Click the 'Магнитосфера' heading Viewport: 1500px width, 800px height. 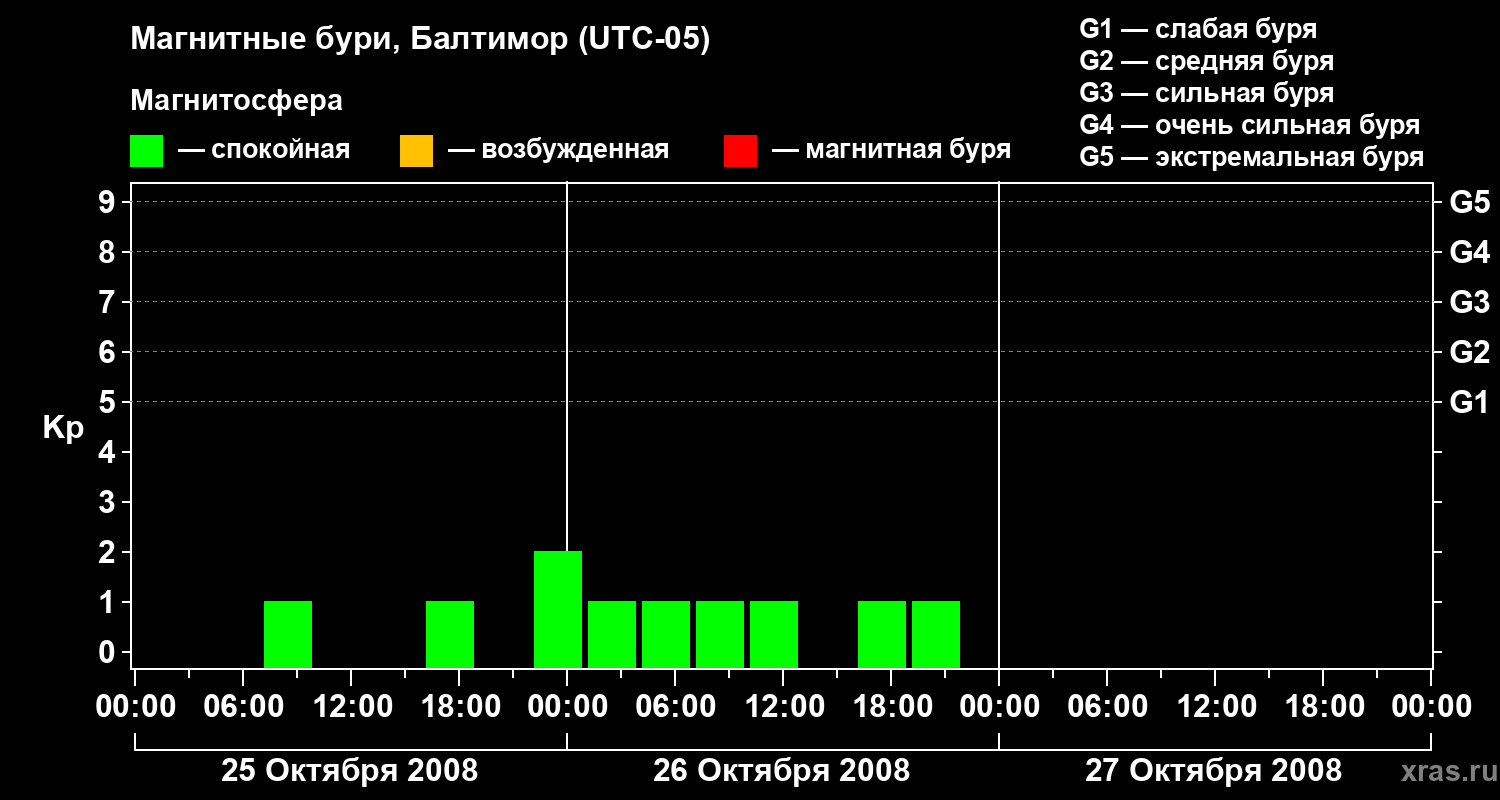pos(237,101)
